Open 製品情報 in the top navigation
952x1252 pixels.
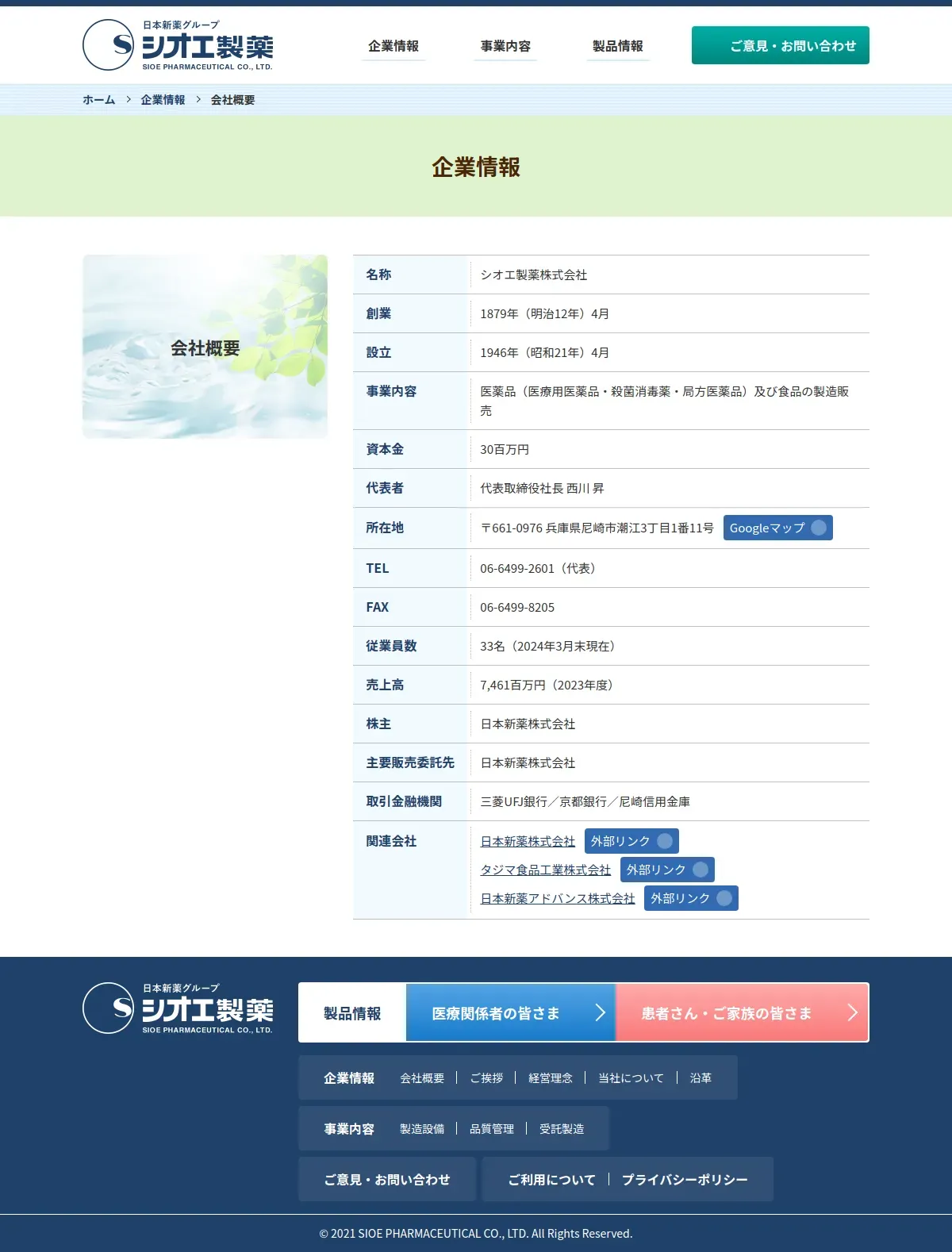(x=618, y=46)
